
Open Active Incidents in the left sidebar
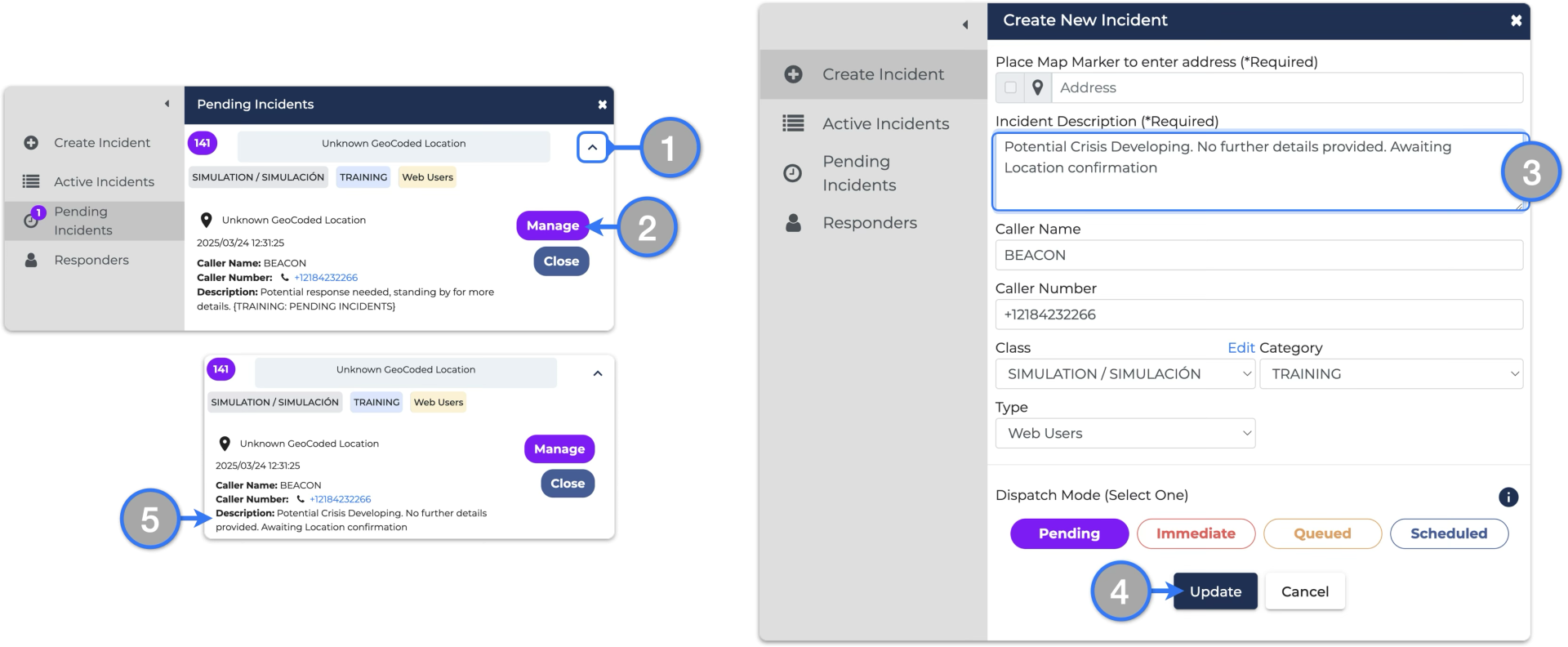(x=104, y=181)
